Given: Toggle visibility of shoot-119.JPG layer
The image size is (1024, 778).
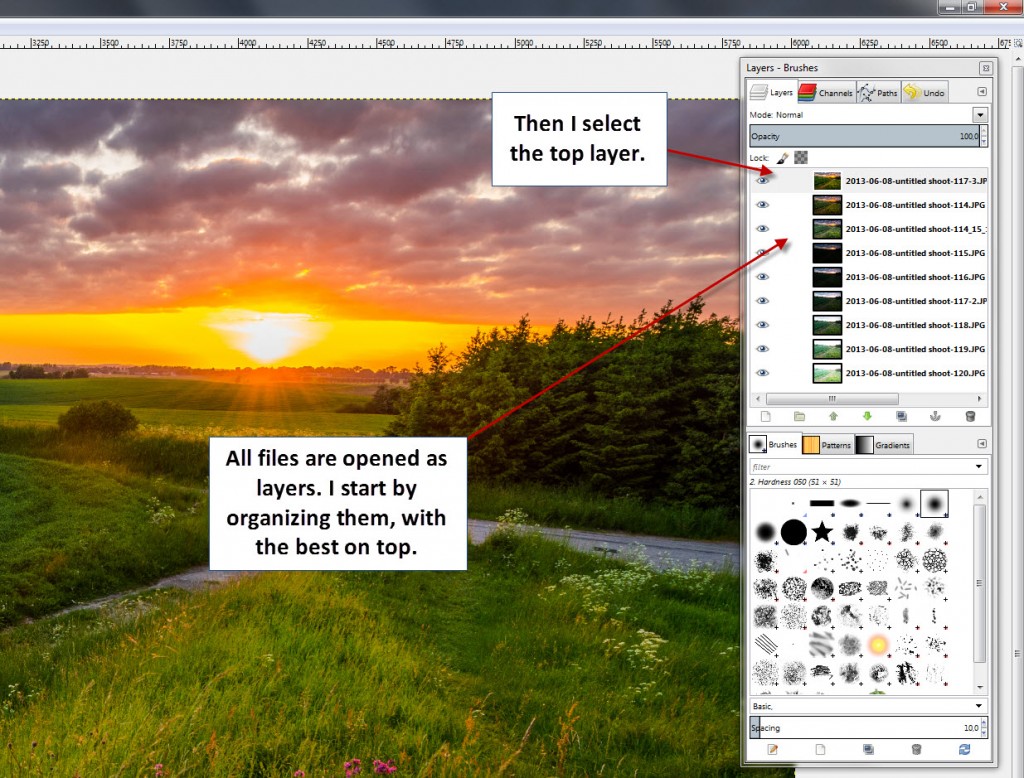Looking at the screenshot, I should 762,349.
